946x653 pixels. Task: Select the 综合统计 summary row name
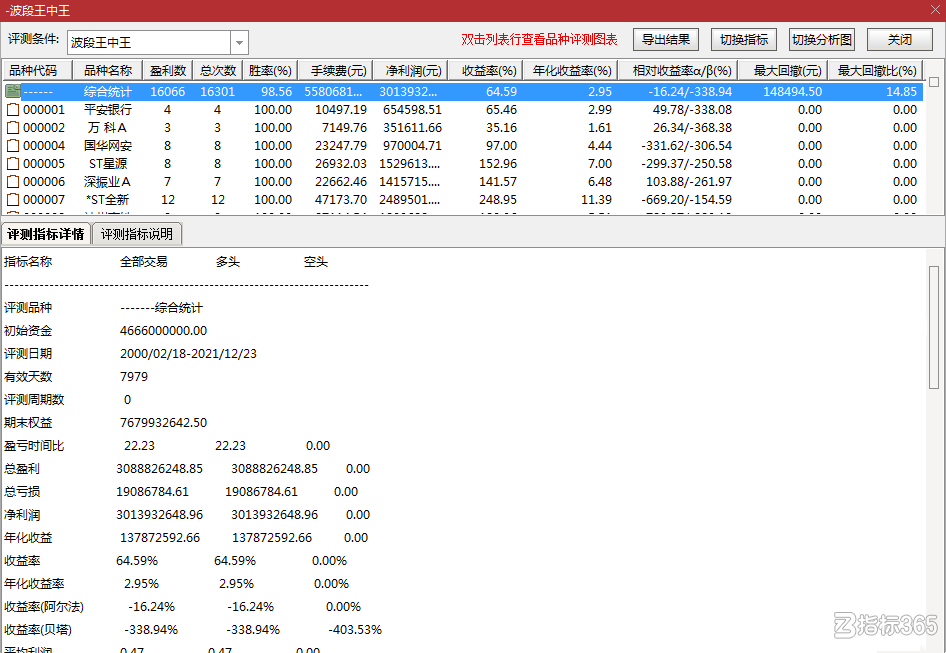click(x=107, y=92)
